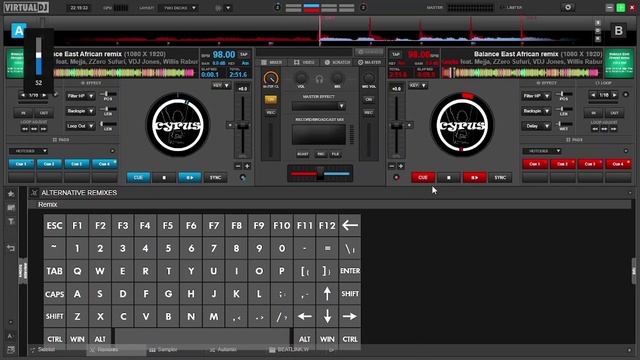Open left deck Hotcues pad mode dropdown
Screen dimensions: 640x360
coord(28,151)
